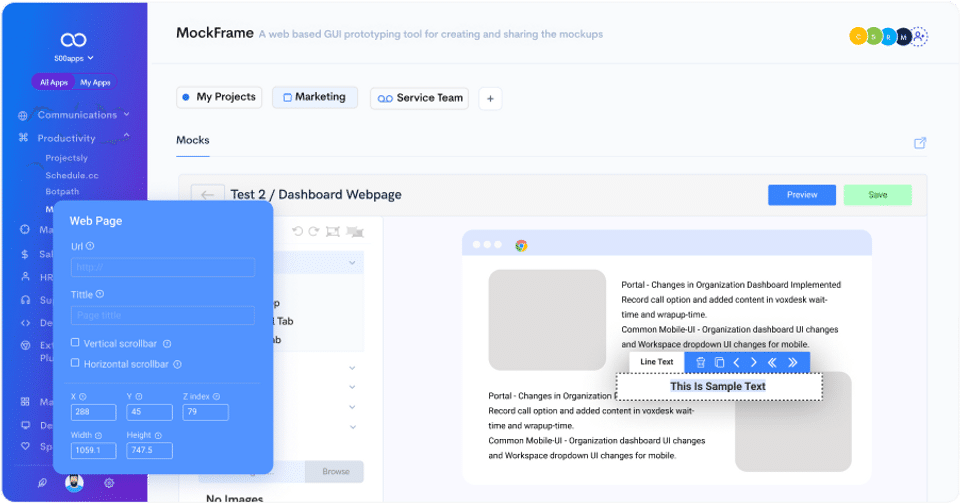Enable the Vertical scrollbar checkbox
Screen dimensions: 960x503
(x=76, y=343)
